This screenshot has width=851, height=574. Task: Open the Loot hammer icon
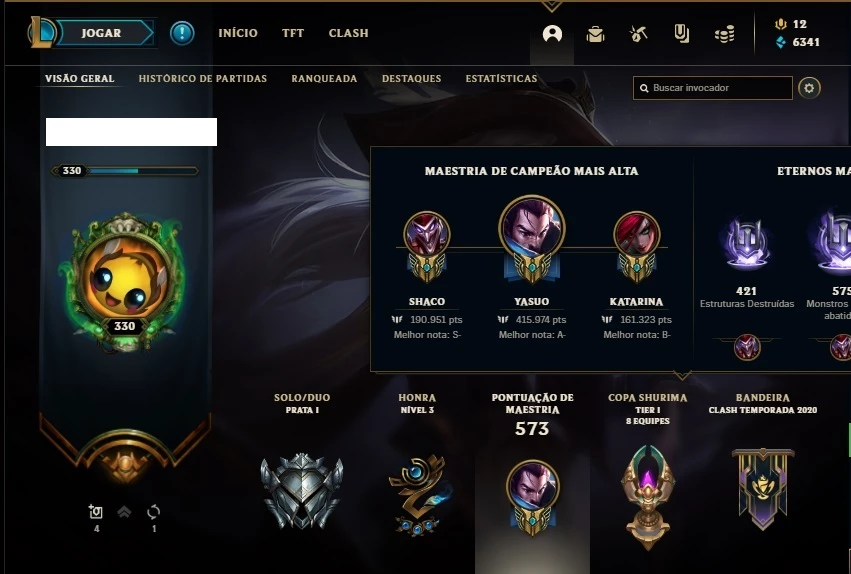(638, 34)
